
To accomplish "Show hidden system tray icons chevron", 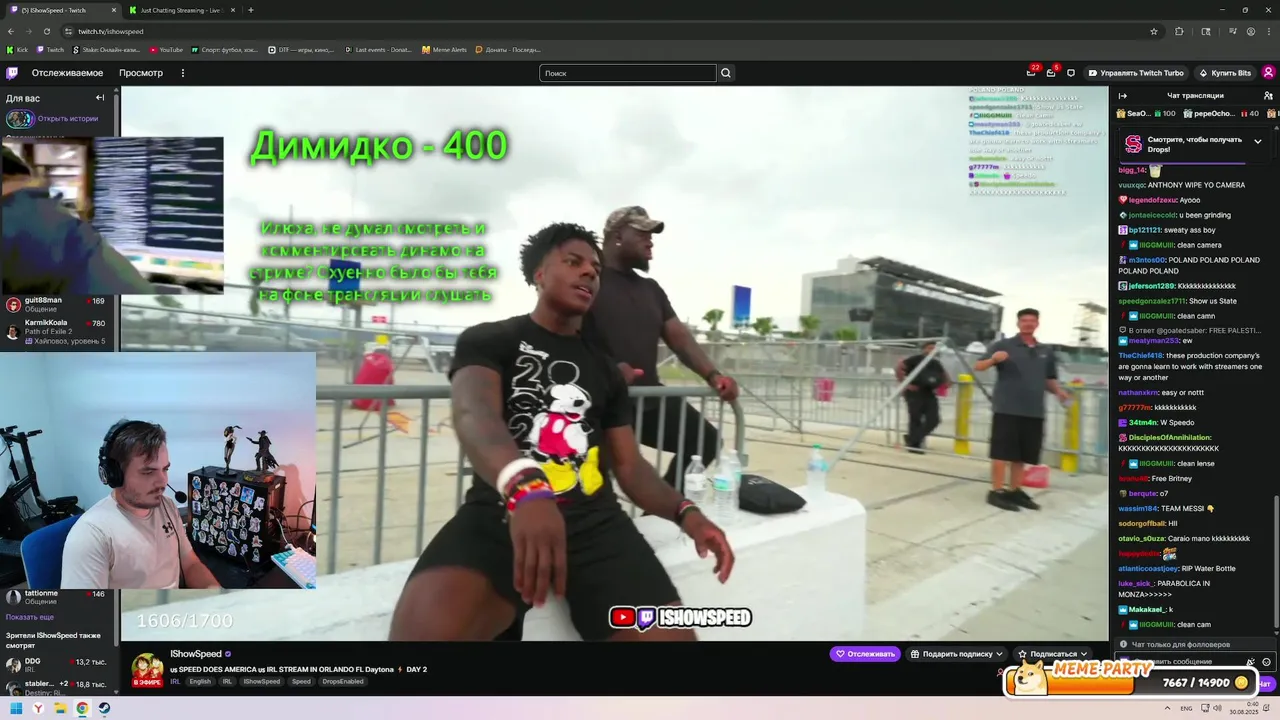I will point(1165,708).
